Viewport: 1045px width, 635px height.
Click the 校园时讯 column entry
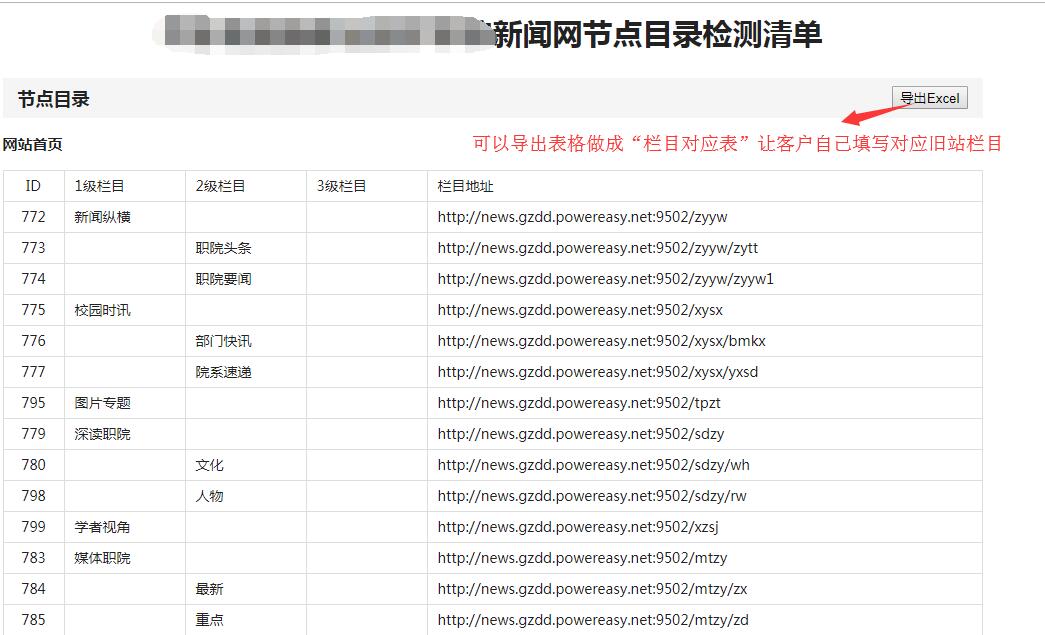(102, 310)
